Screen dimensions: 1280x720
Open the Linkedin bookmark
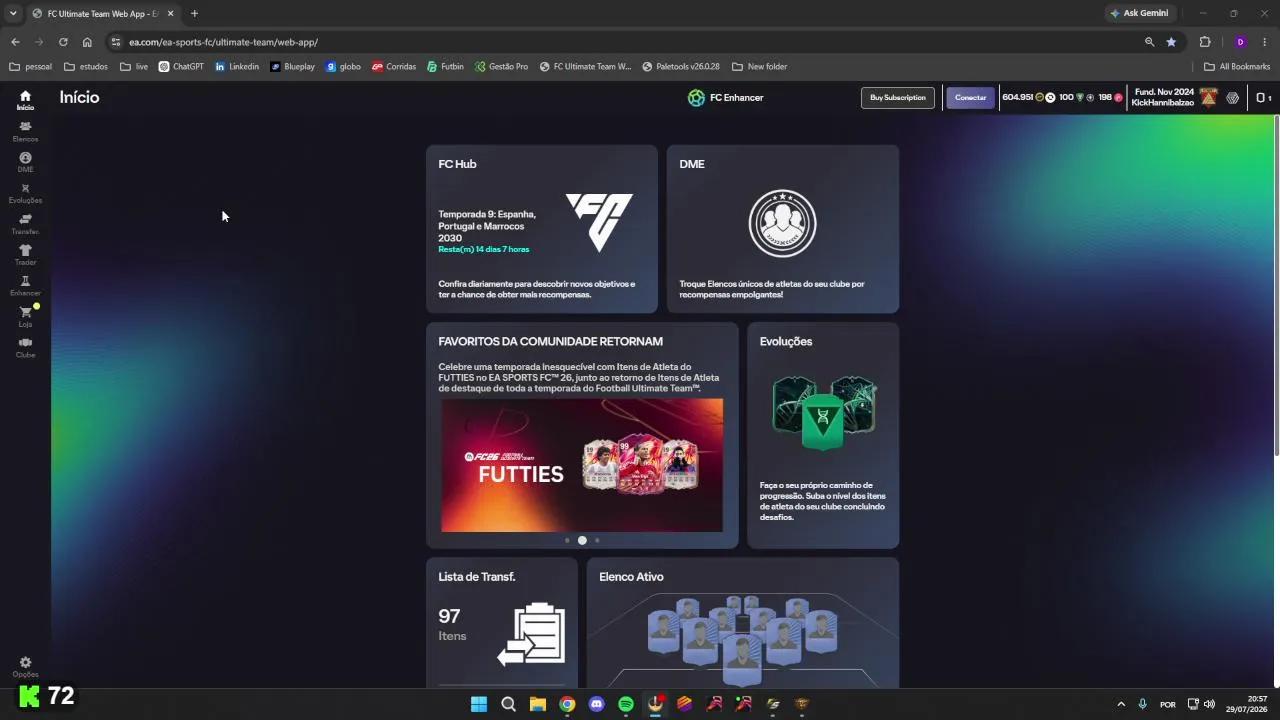[236, 66]
